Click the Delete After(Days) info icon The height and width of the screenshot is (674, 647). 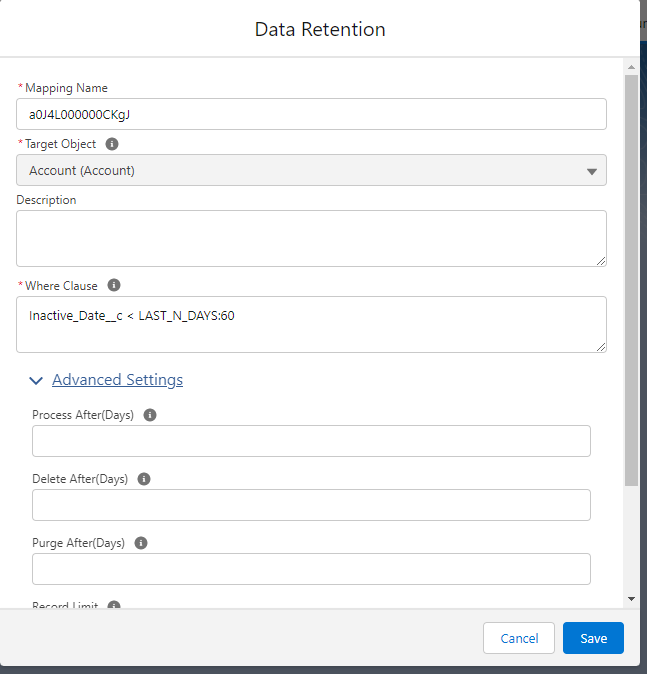pyautogui.click(x=144, y=479)
